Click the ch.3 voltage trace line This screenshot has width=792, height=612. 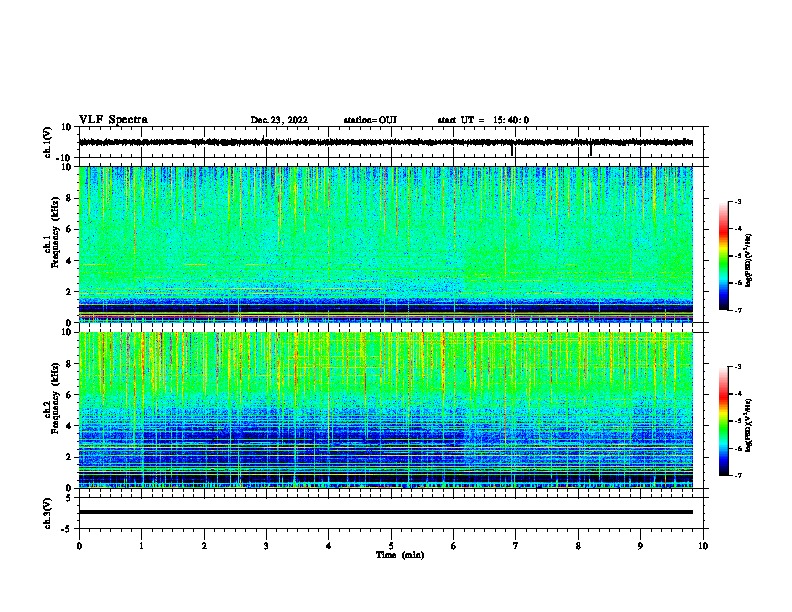click(x=386, y=512)
